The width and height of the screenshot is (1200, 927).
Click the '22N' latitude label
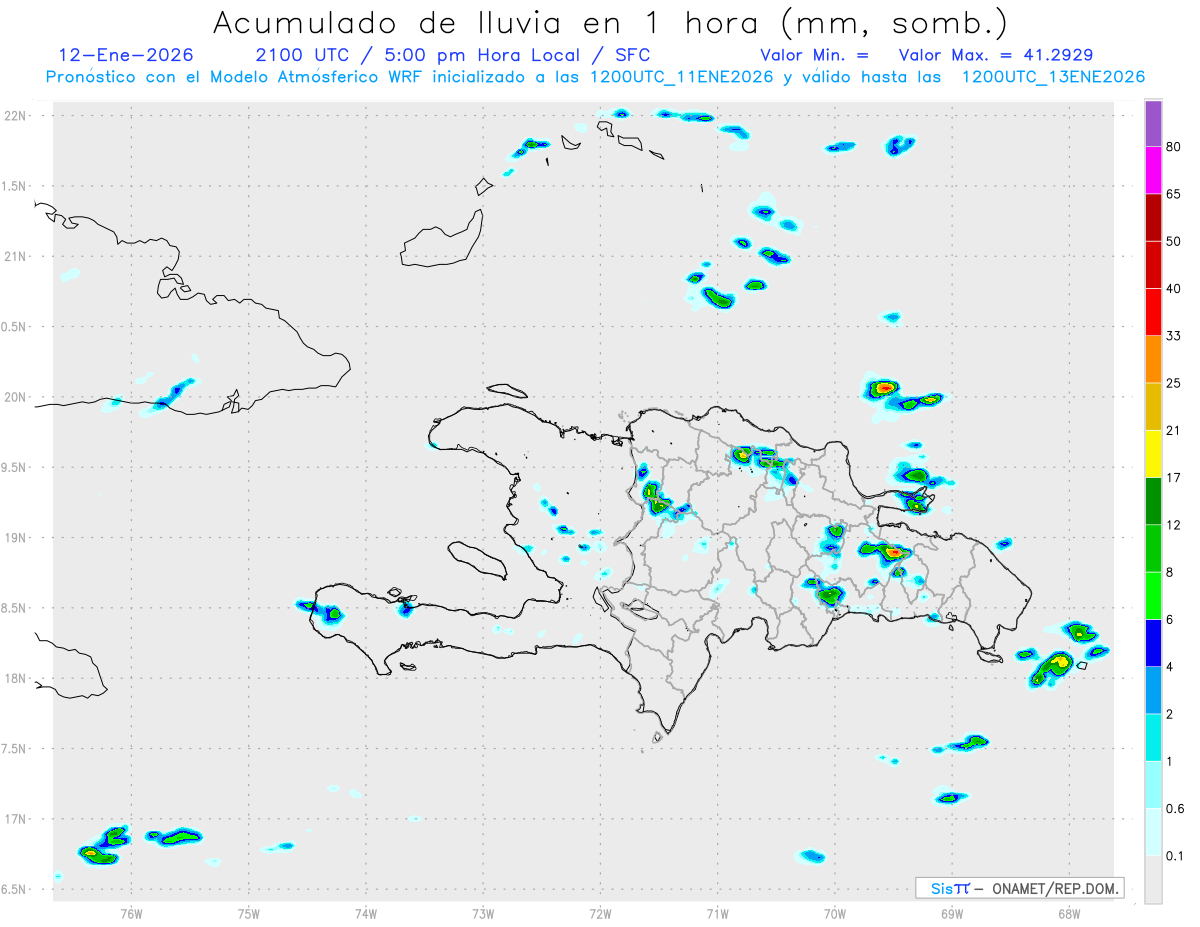click(15, 116)
